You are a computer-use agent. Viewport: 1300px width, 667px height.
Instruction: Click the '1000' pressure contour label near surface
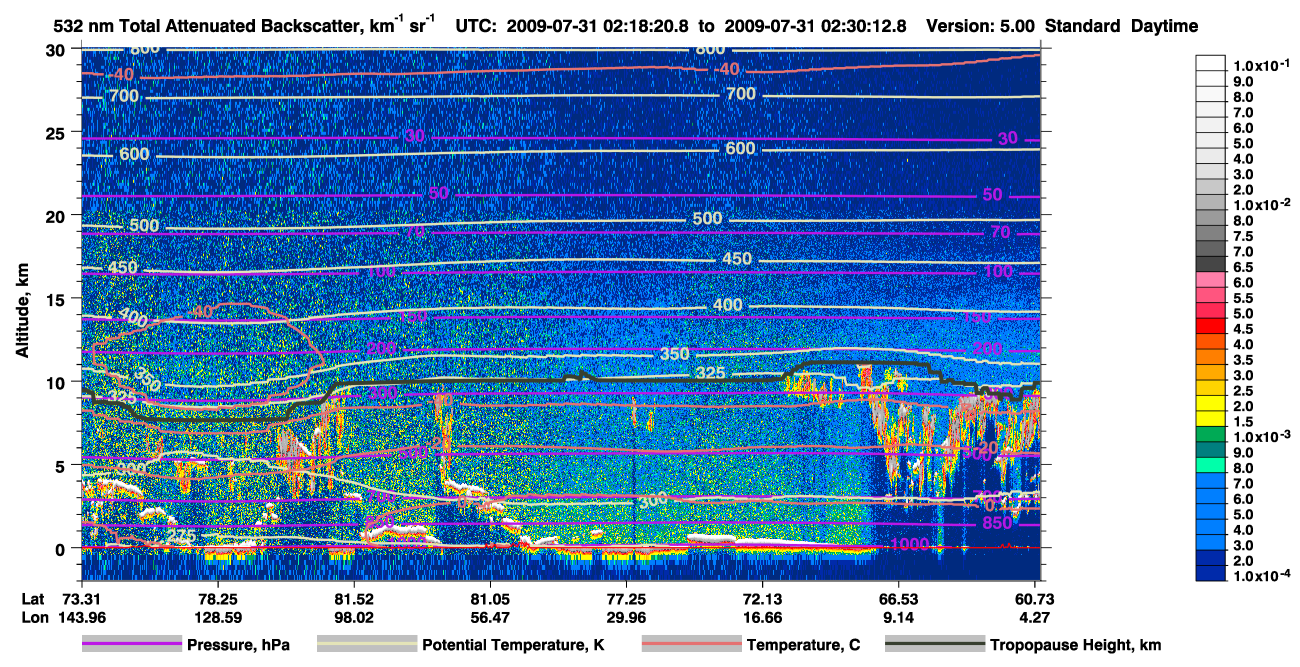(910, 544)
